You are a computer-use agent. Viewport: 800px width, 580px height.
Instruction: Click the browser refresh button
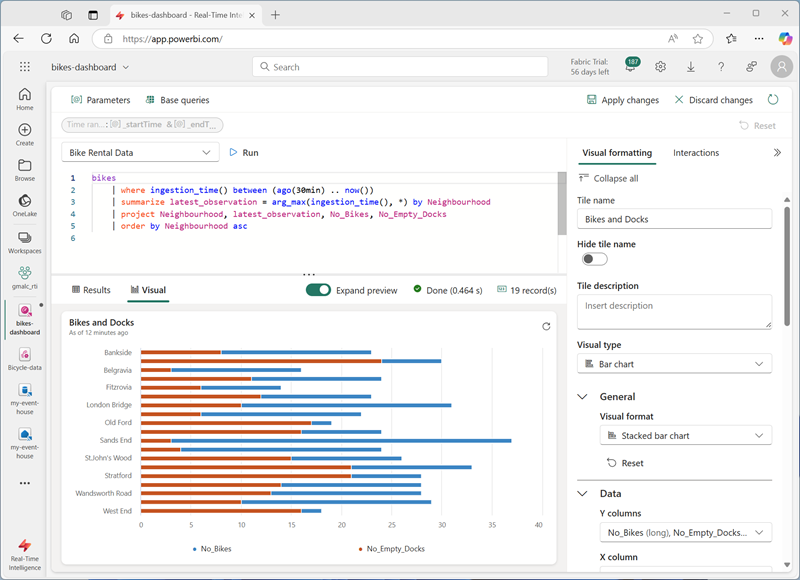[x=46, y=39]
